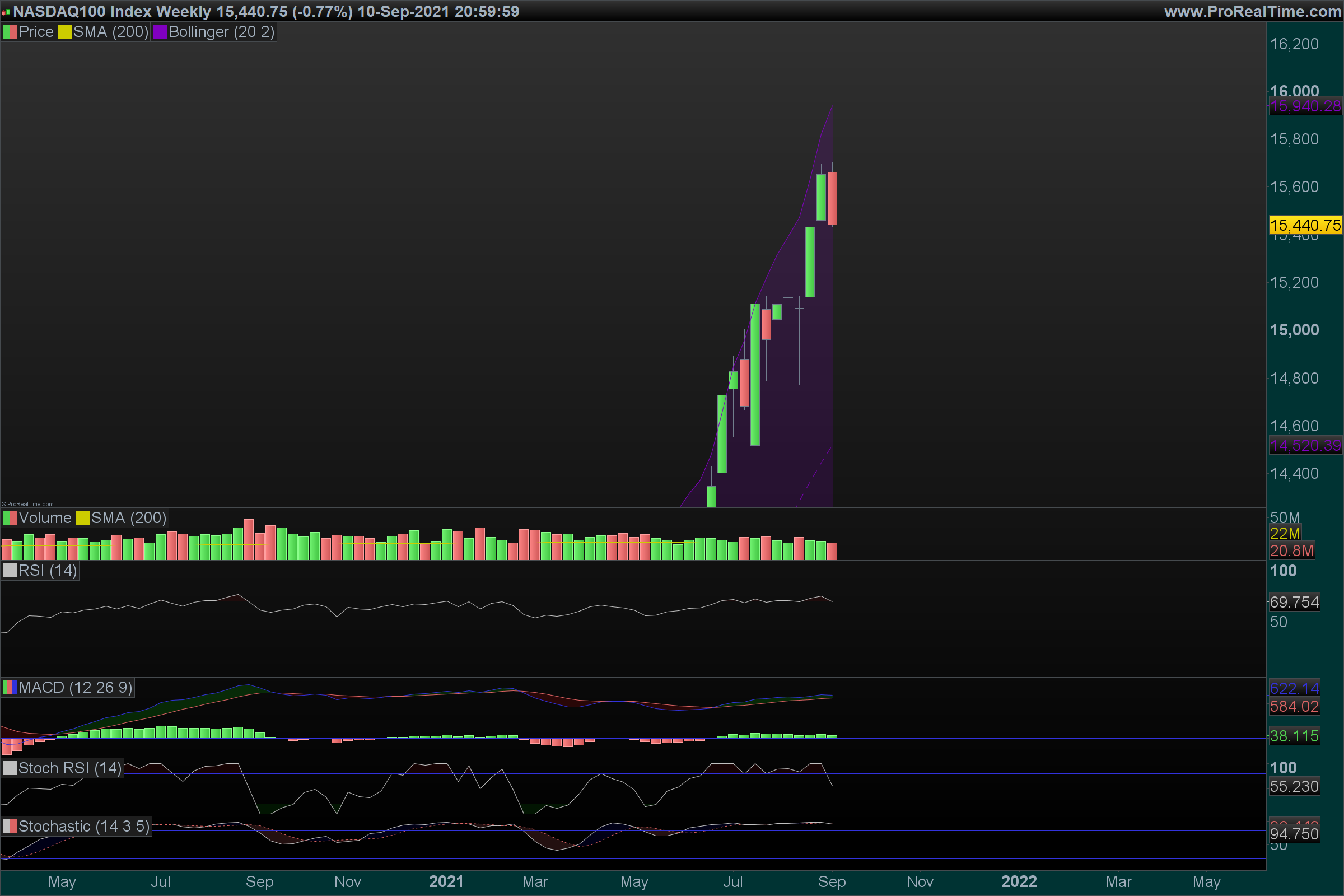Click the red 20.8M volume value tag
Screen dimensions: 1344x896
(1291, 551)
